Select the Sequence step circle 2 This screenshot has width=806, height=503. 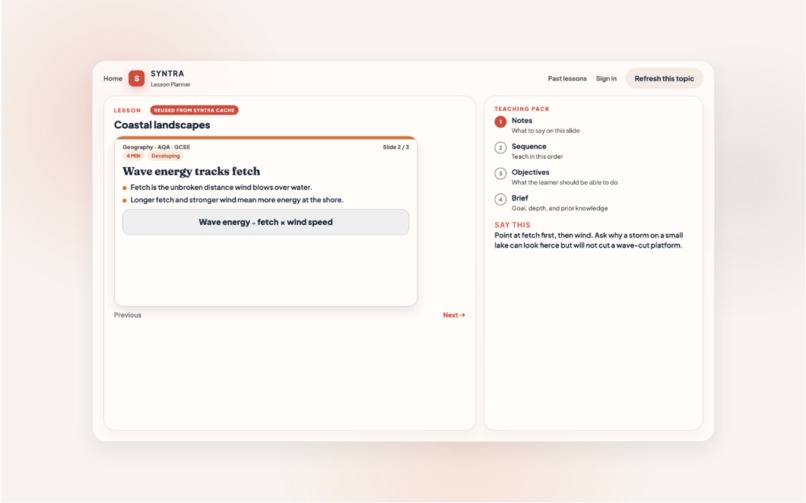(x=500, y=148)
